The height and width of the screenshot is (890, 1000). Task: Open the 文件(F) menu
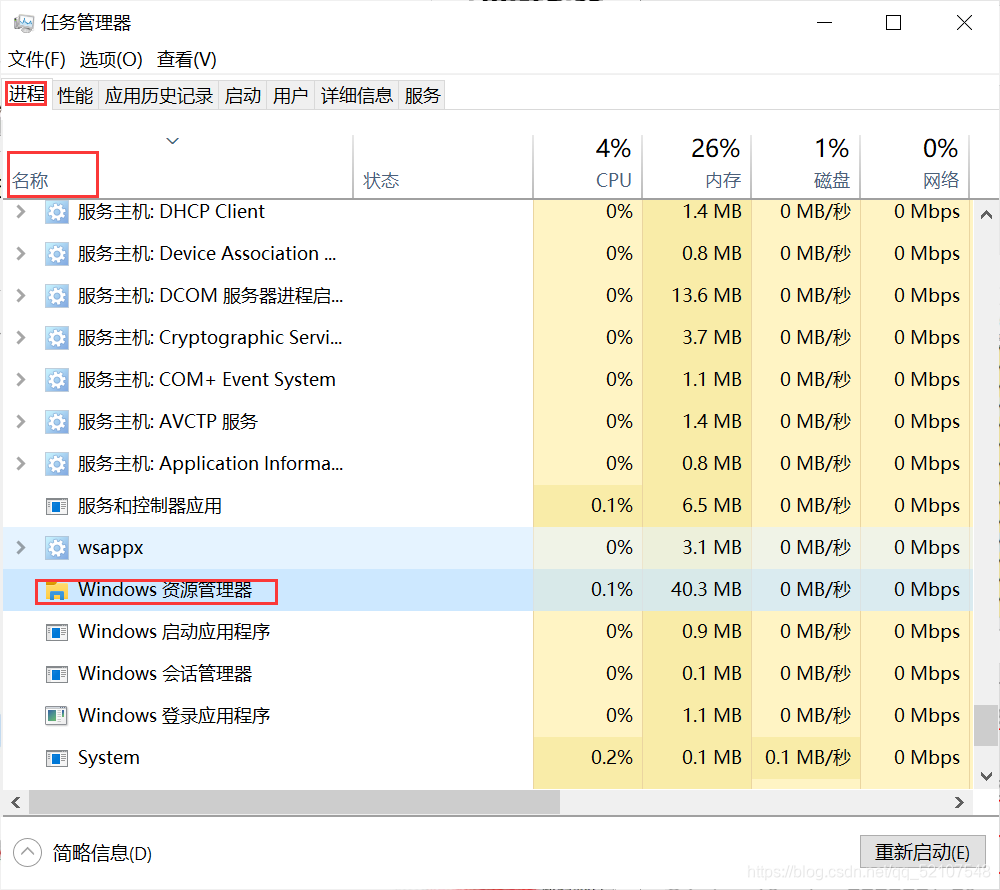point(37,59)
